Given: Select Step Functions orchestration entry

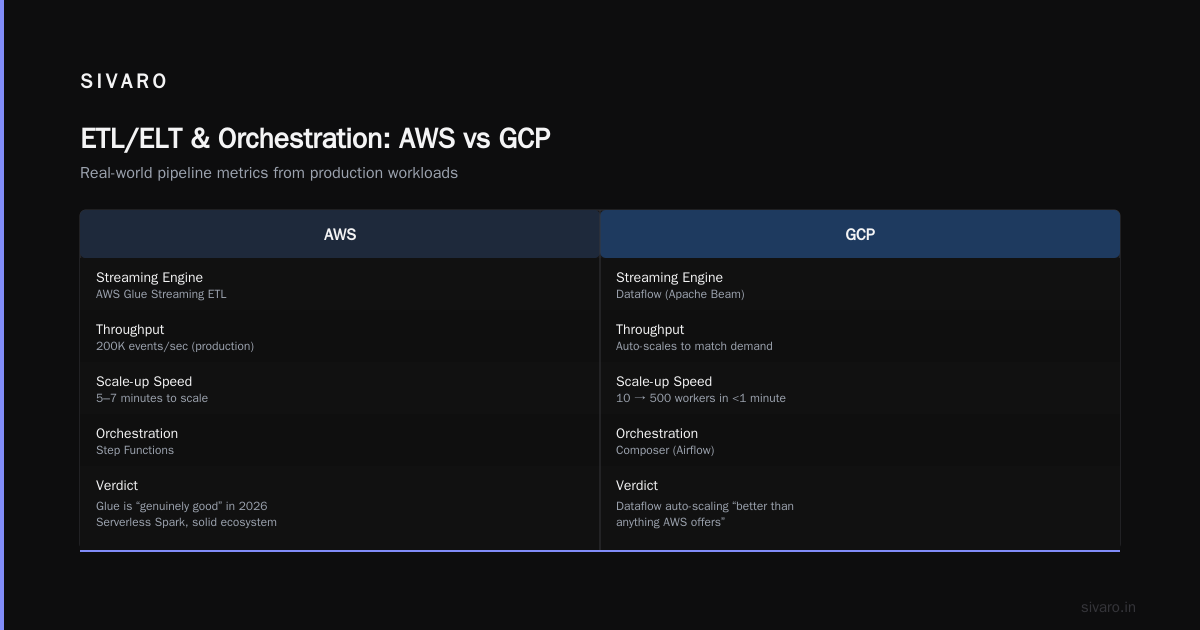Looking at the screenshot, I should click(x=135, y=451).
